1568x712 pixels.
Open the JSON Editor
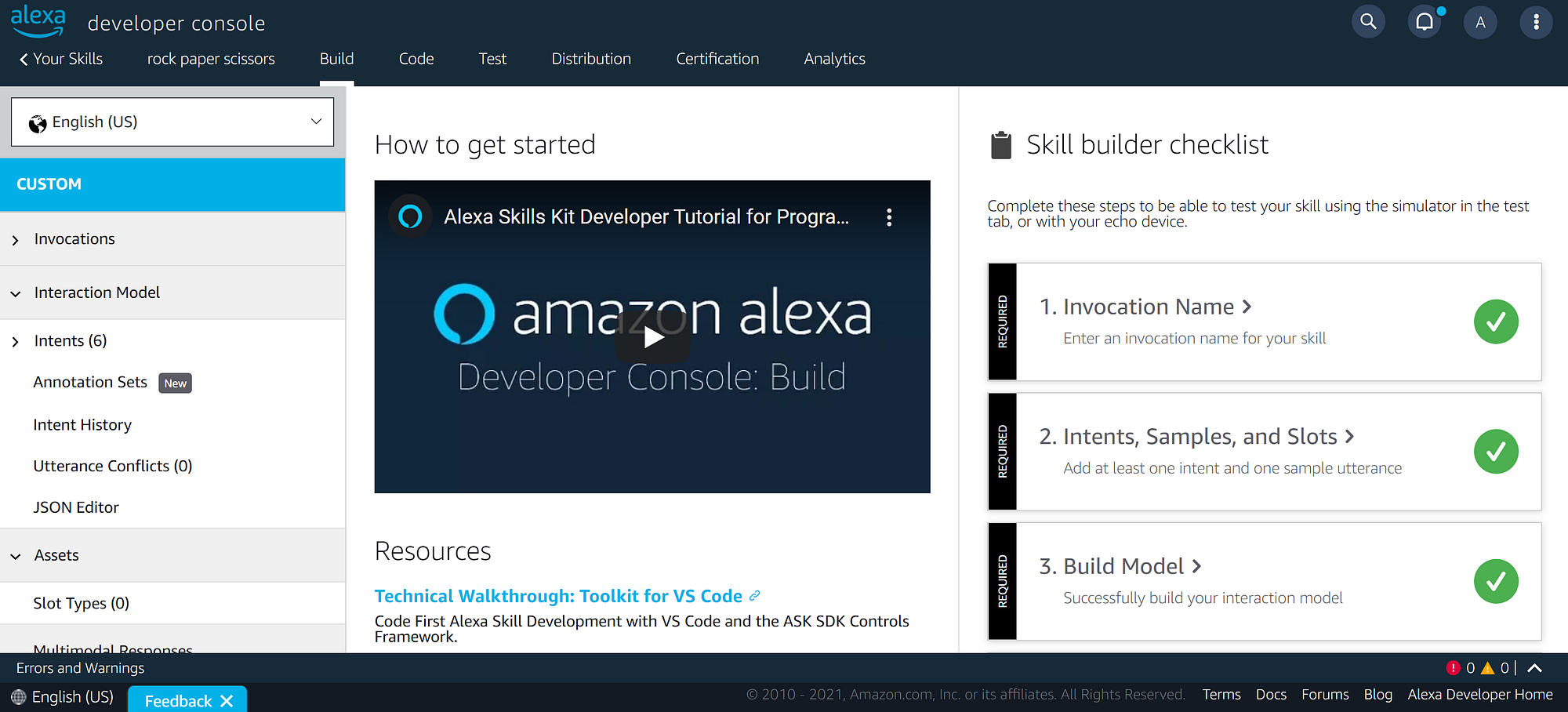click(x=76, y=507)
